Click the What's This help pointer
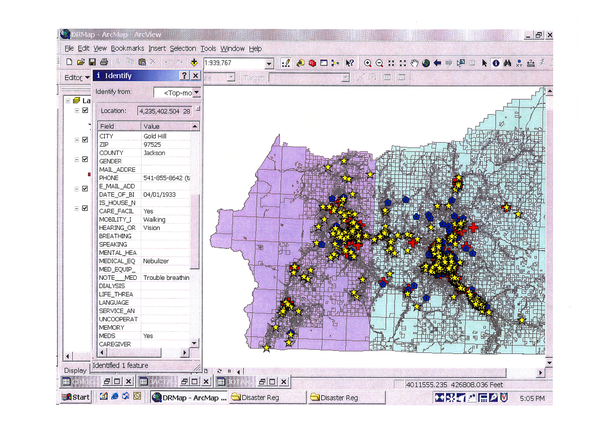The height and width of the screenshot is (424, 615). (x=349, y=63)
